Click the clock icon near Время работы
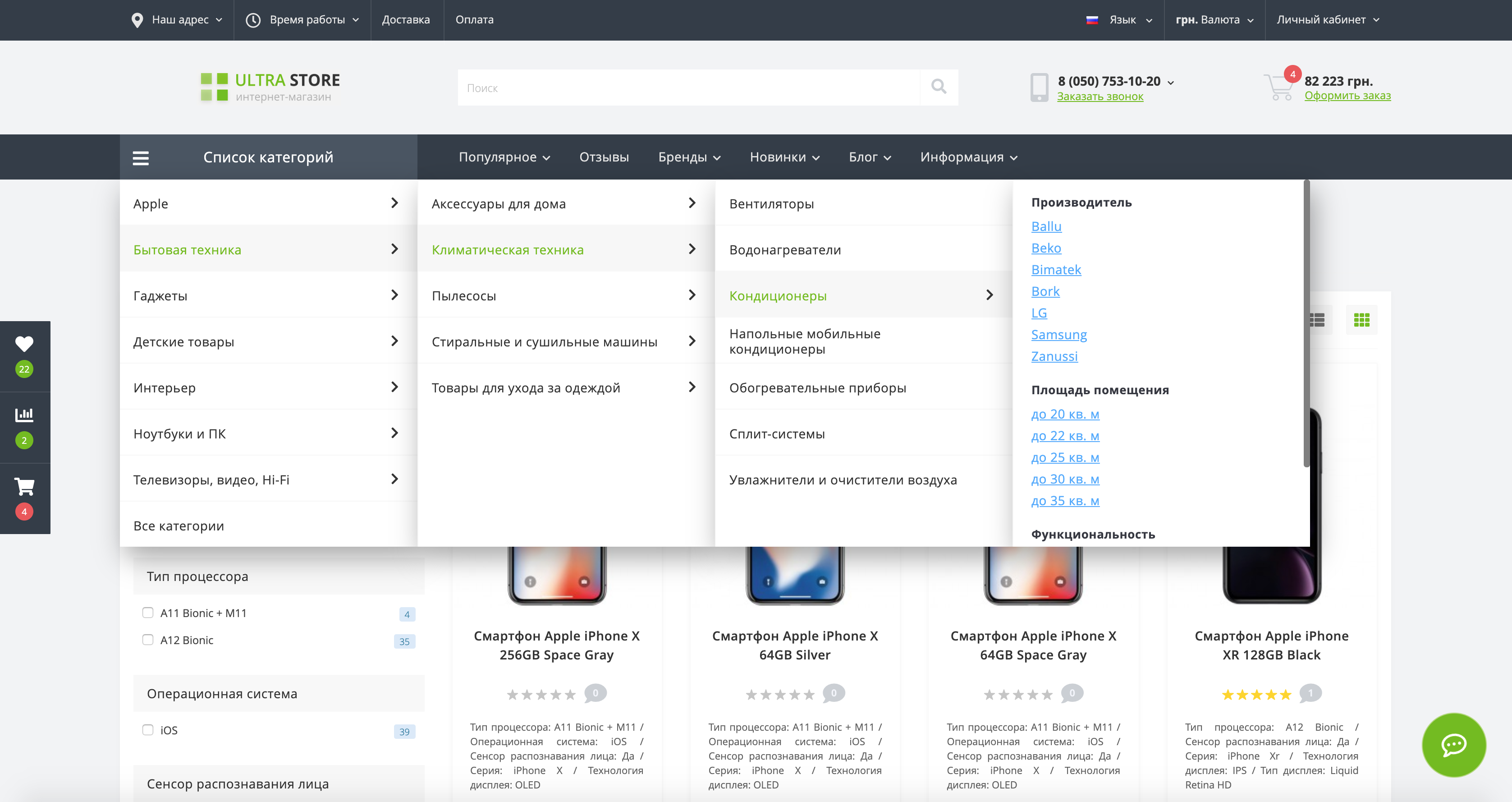The width and height of the screenshot is (1512, 802). point(253,20)
